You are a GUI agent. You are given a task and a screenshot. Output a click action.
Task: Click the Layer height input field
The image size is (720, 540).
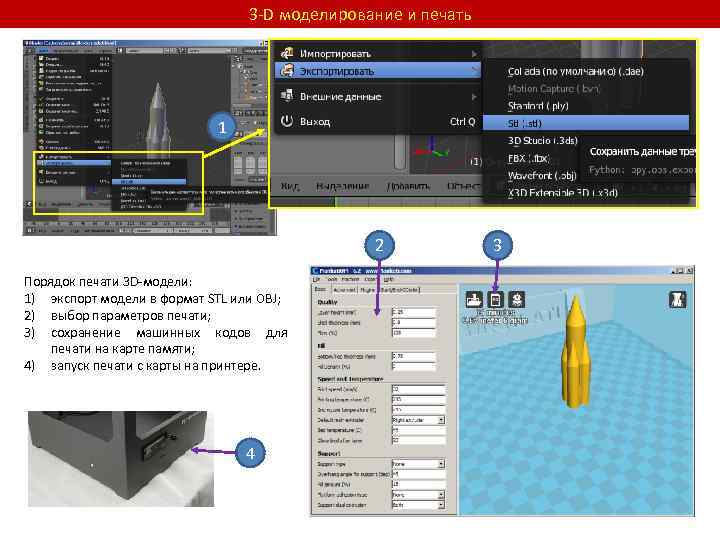coord(414,312)
